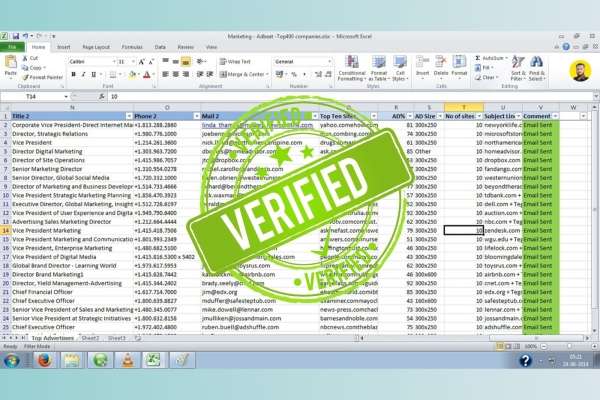Switch to the Insert ribbon tab
The width and height of the screenshot is (600, 400).
pyautogui.click(x=64, y=47)
